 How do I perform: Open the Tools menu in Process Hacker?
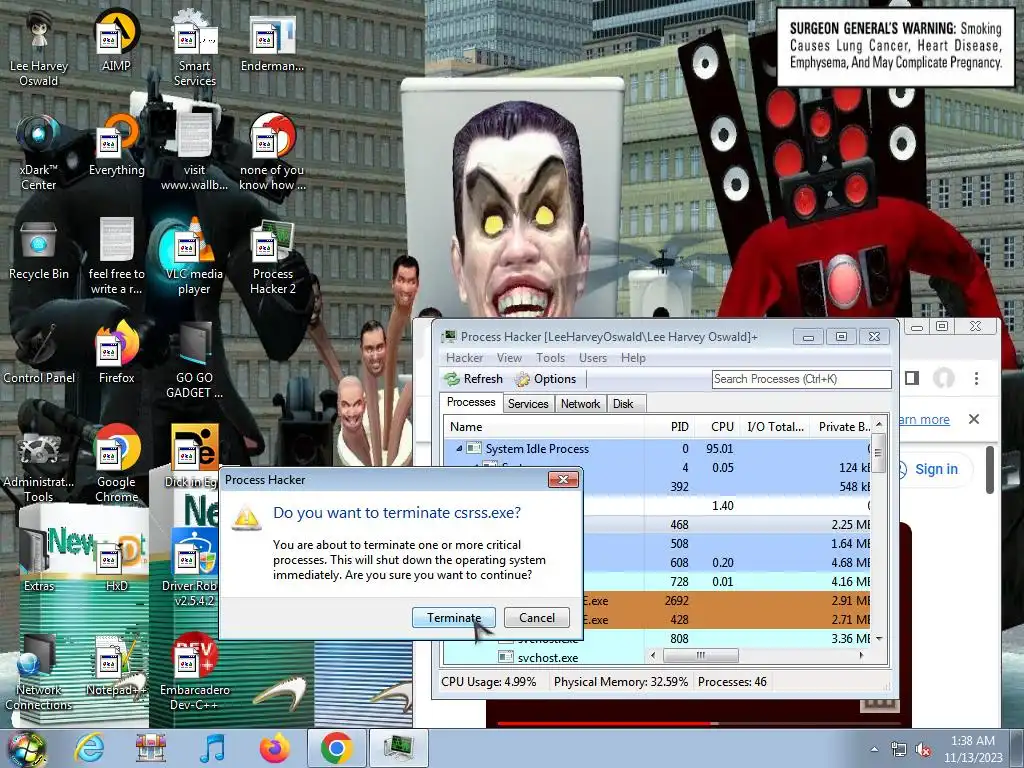point(551,358)
